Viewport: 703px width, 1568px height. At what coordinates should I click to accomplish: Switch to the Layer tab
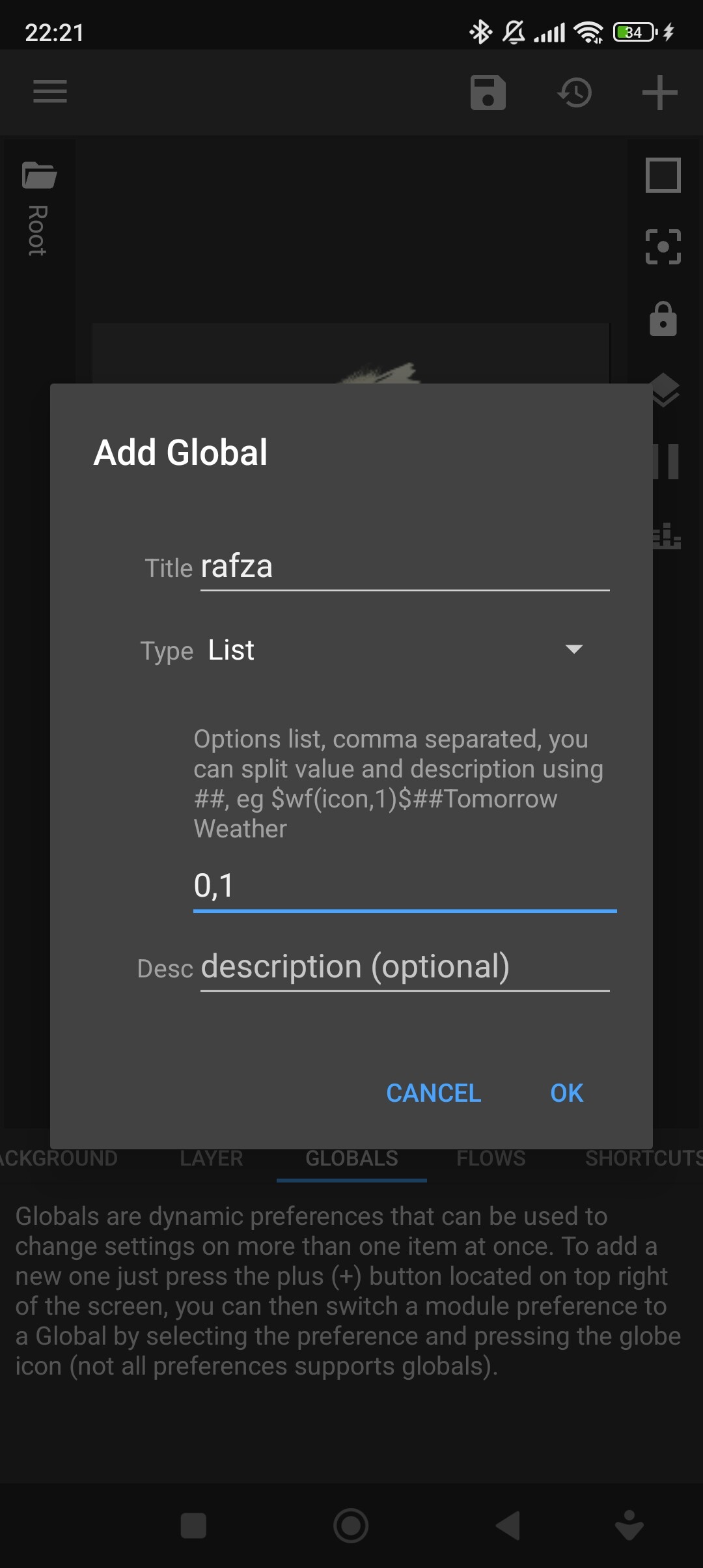click(211, 1158)
